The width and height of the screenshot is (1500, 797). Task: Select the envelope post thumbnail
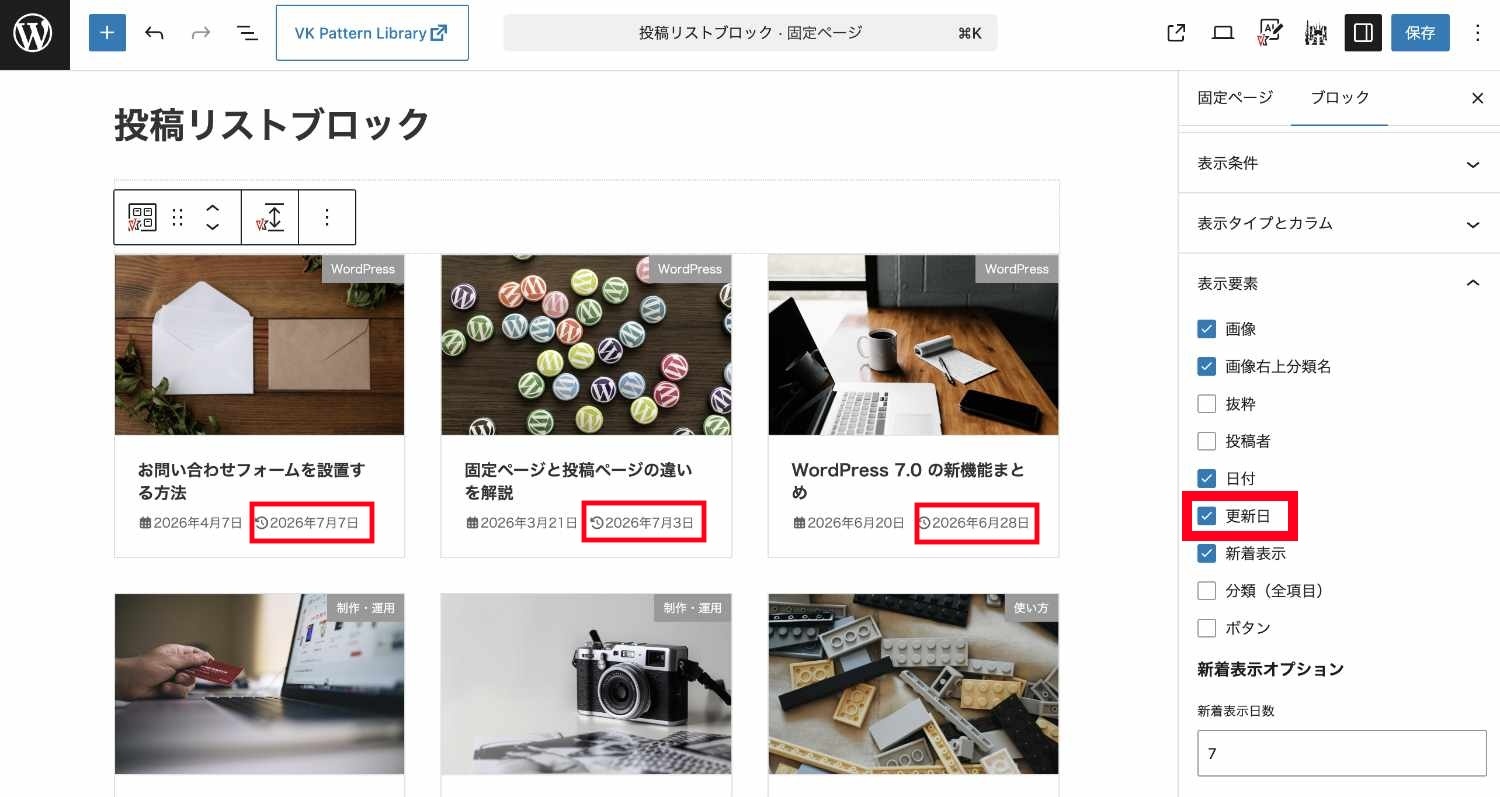tap(260, 345)
